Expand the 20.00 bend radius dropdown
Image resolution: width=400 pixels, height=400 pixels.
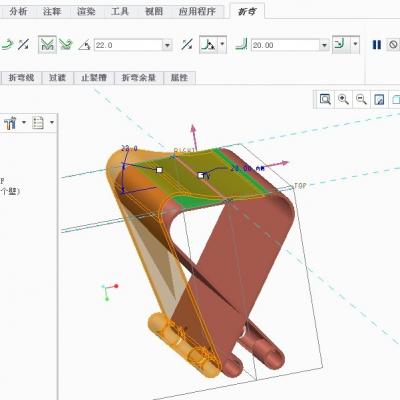pos(324,45)
